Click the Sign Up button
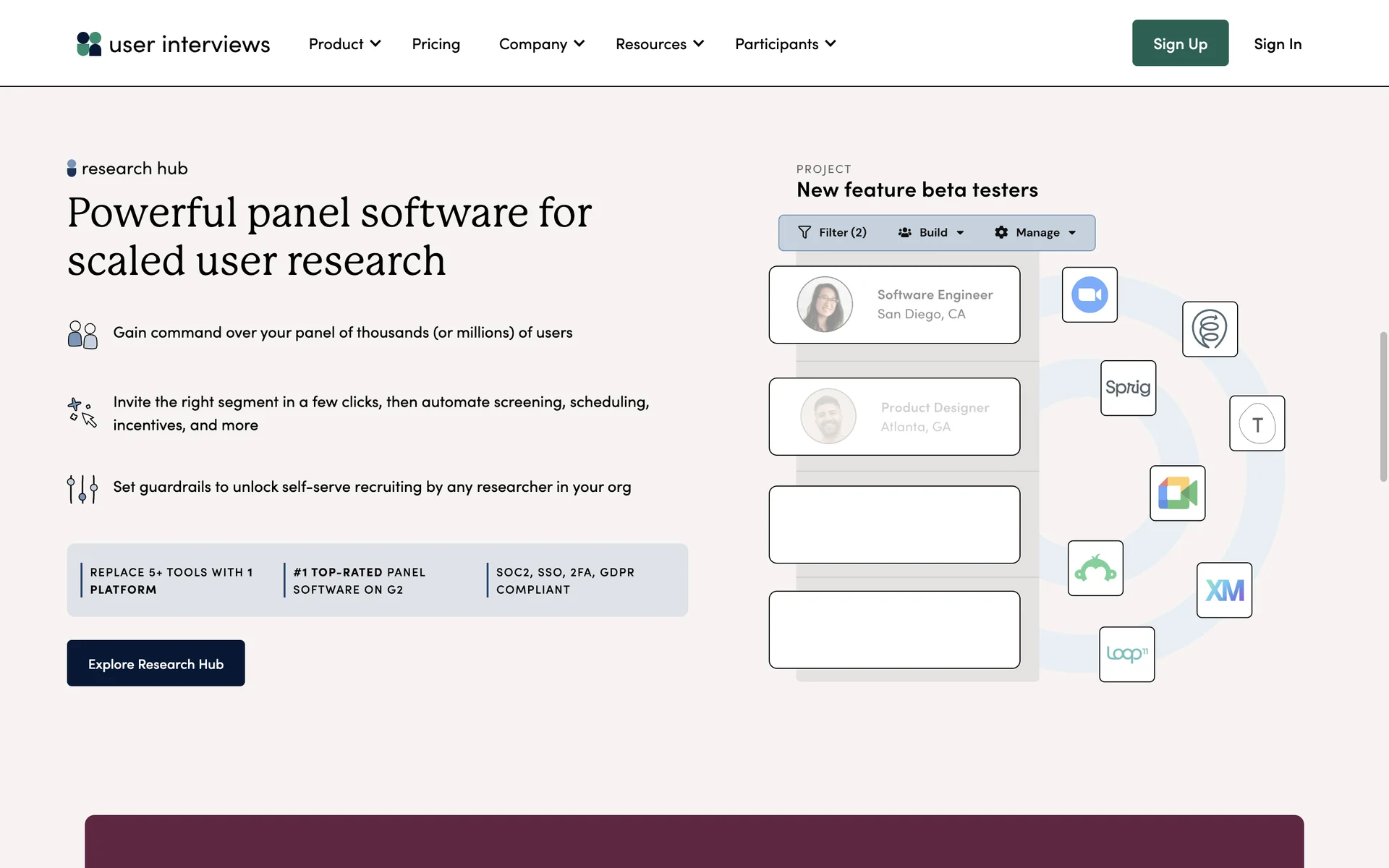 (1180, 43)
